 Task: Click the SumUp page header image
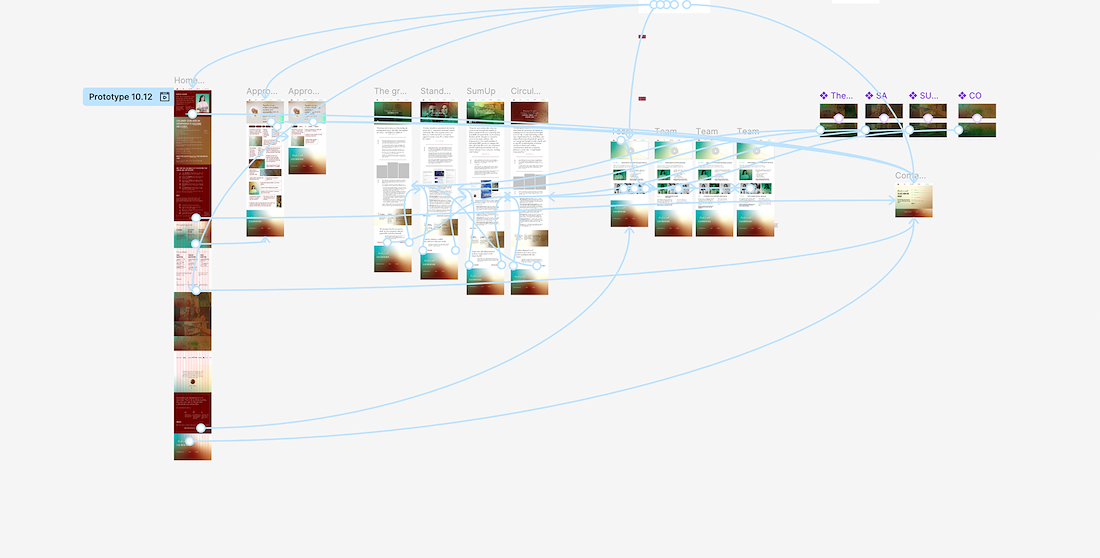pyautogui.click(x=485, y=112)
